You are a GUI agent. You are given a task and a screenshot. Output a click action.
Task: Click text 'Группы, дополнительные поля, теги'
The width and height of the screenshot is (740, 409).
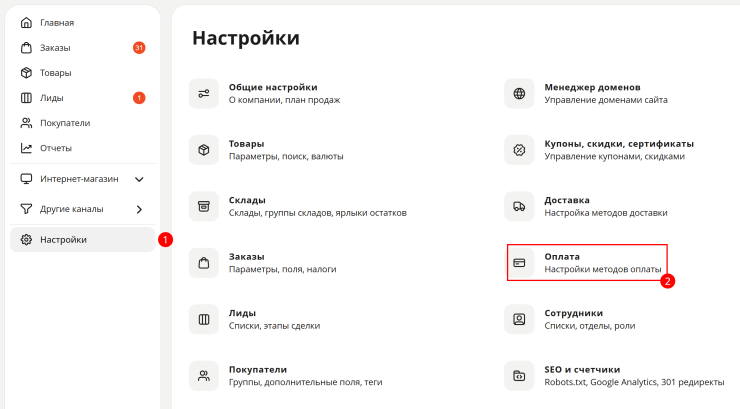[x=305, y=382]
